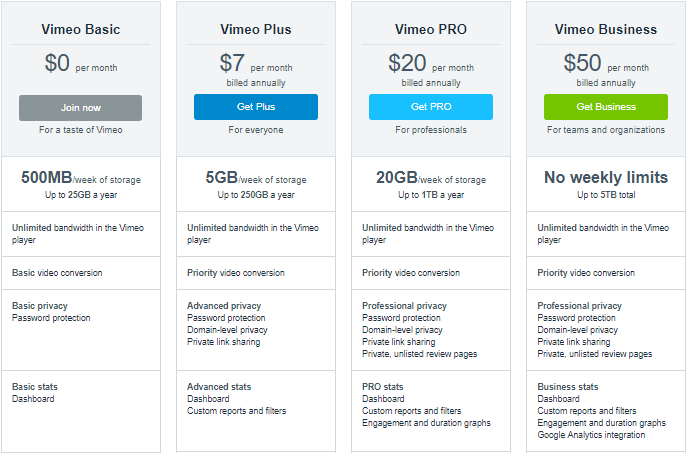Click the Get Plus button
The image size is (688, 453).
click(x=256, y=107)
